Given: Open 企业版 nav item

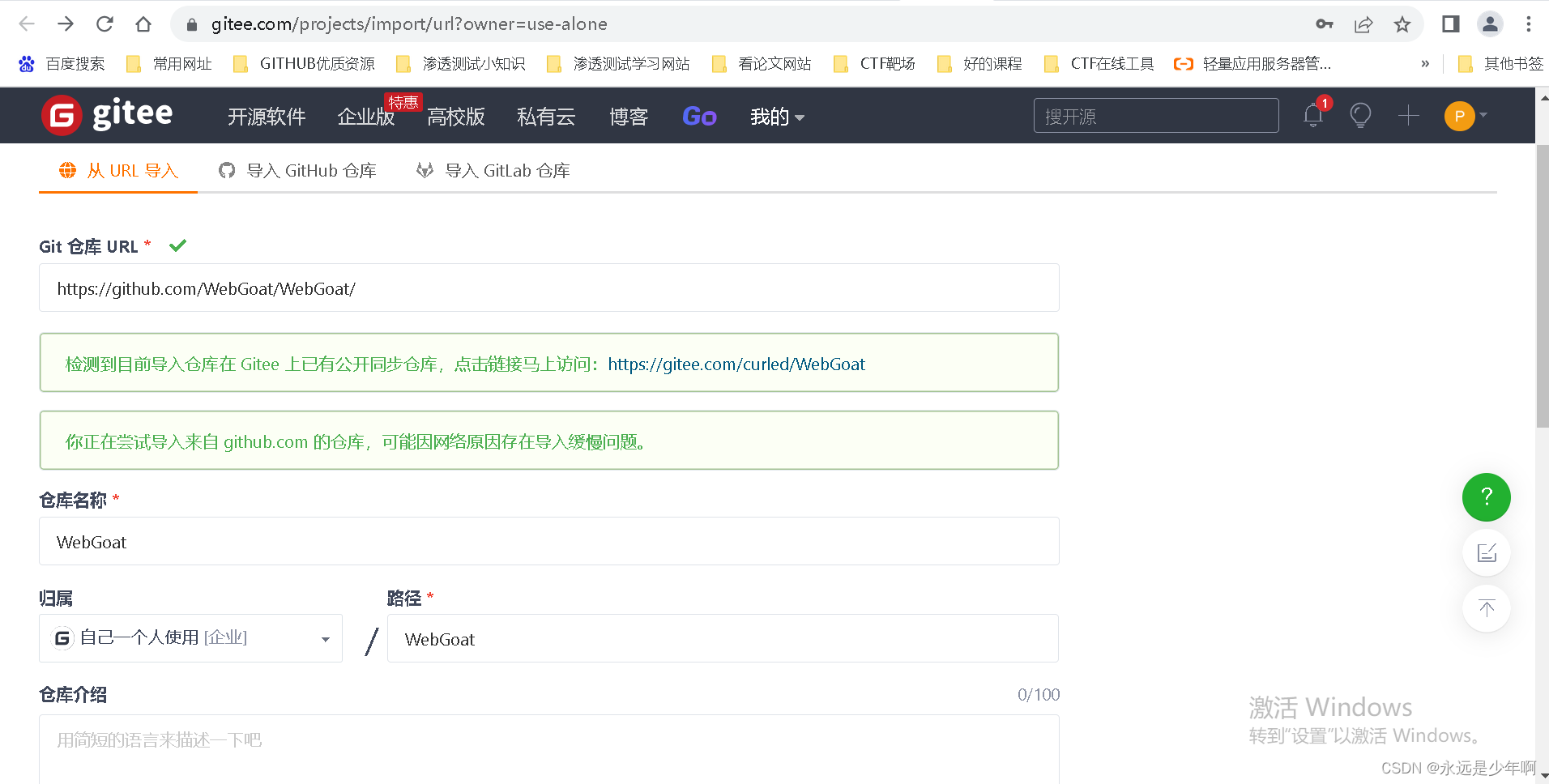Looking at the screenshot, I should [x=366, y=117].
